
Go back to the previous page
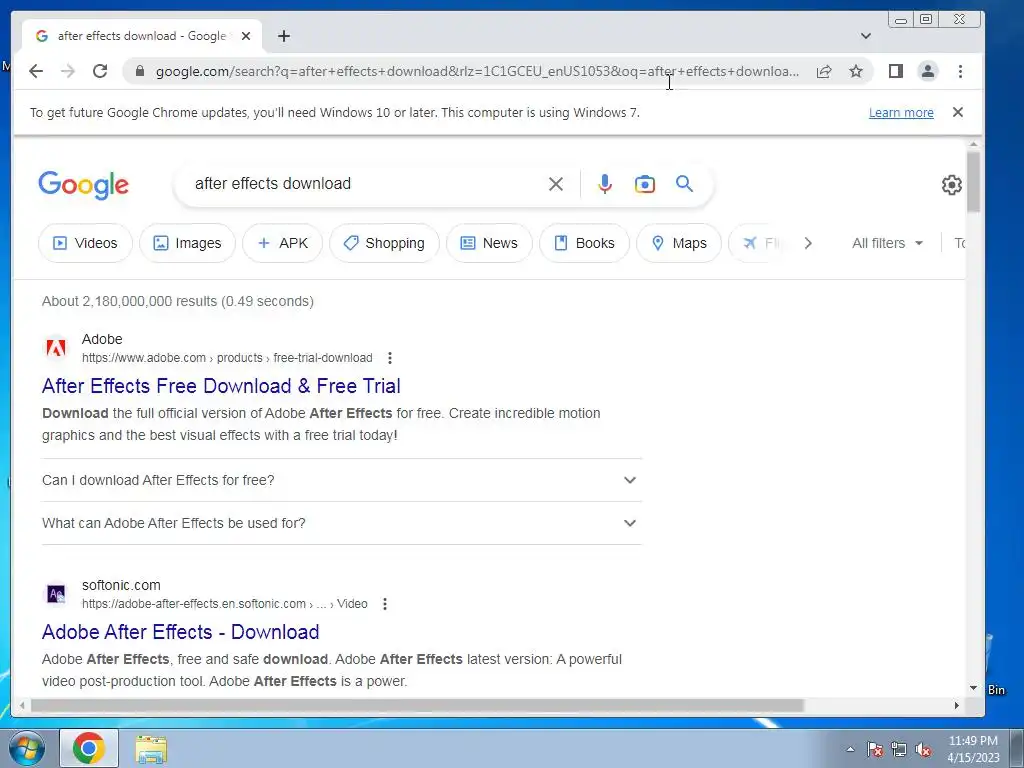36,71
